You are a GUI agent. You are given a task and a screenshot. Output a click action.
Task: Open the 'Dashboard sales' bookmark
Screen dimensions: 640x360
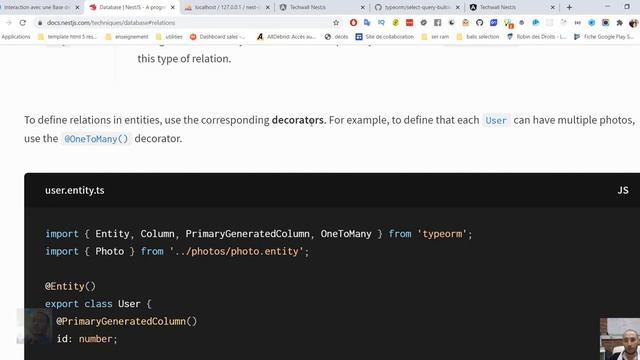tap(218, 37)
